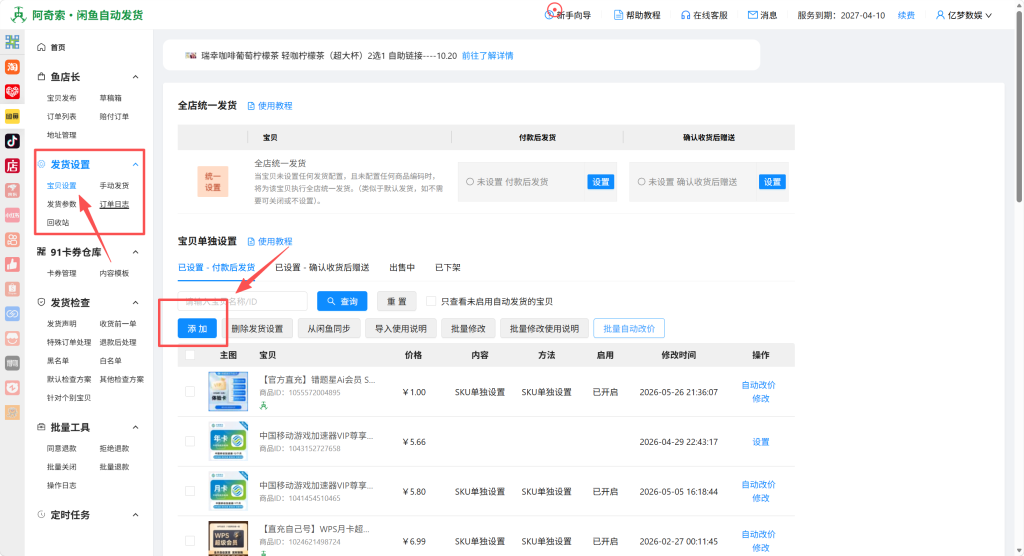Click the 阿奇索 logo icon

pyautogui.click(x=19, y=14)
